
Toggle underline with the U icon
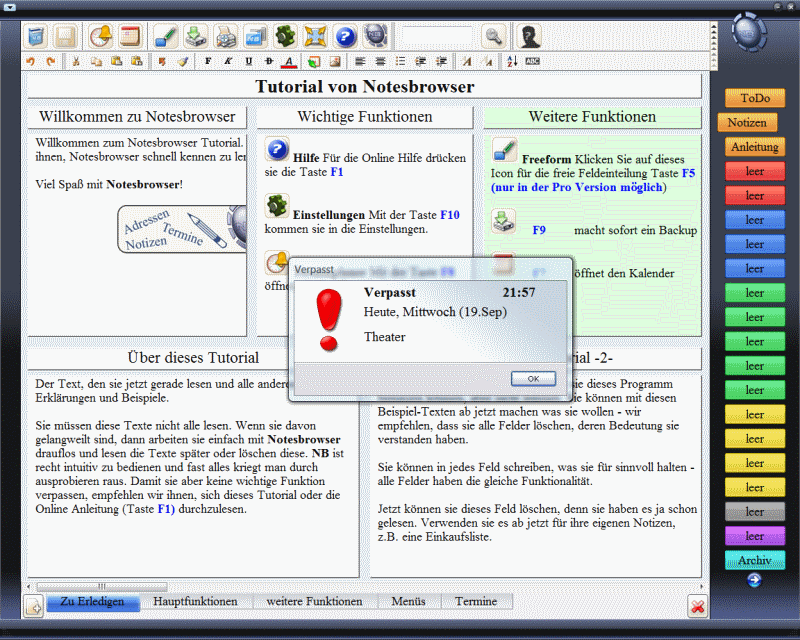tap(248, 61)
